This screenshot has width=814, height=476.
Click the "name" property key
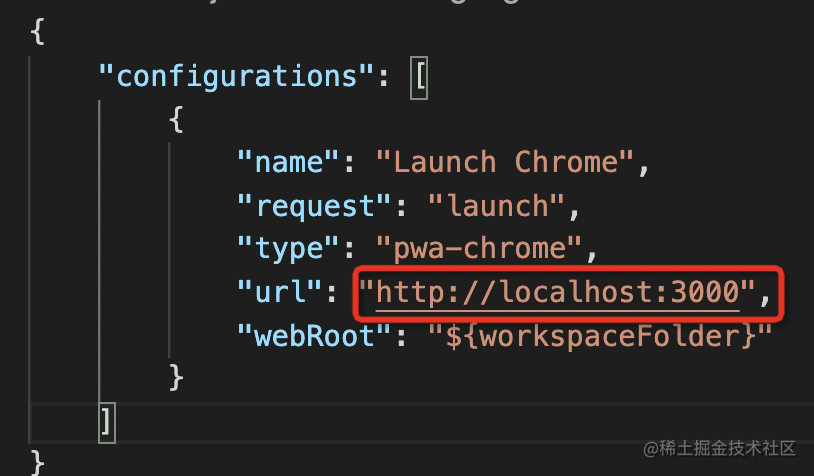[288, 162]
